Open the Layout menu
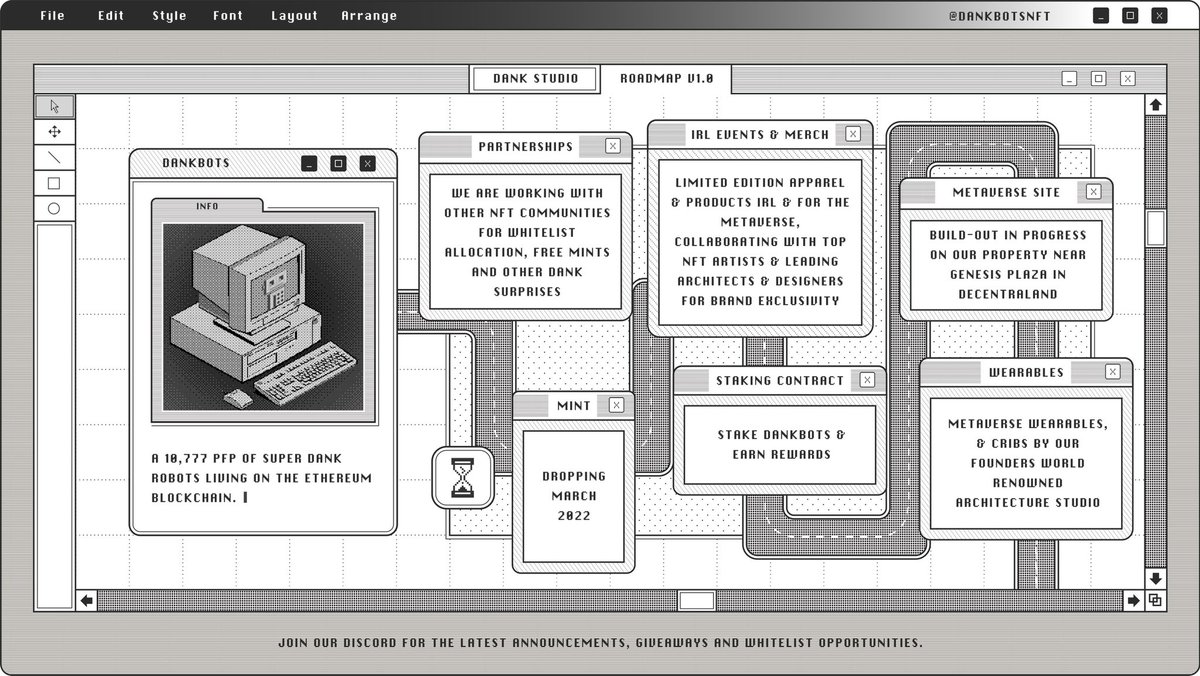1200x676 pixels. pos(294,15)
